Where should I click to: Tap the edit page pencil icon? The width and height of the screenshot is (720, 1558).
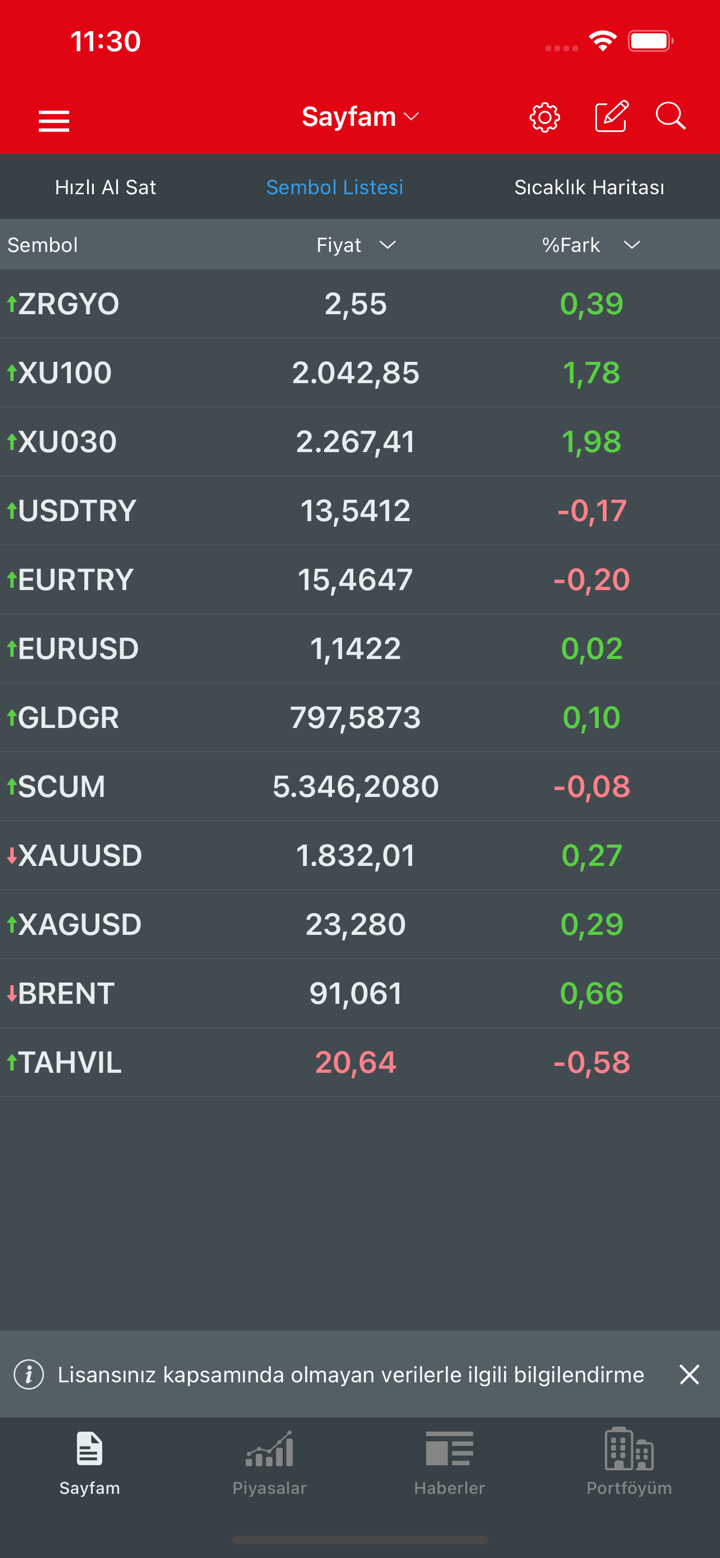(x=611, y=117)
